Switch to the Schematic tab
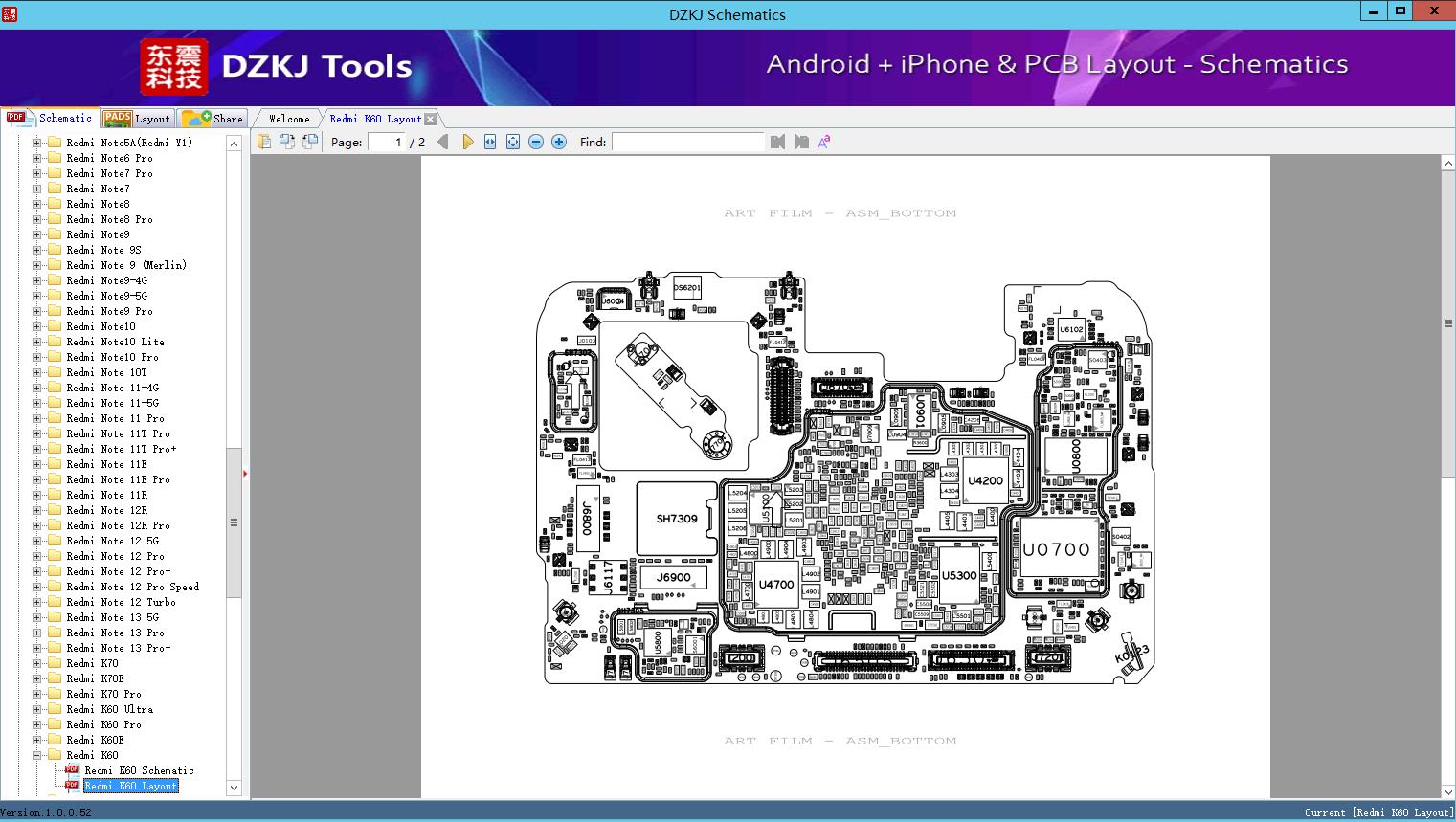 pyautogui.click(x=50, y=118)
